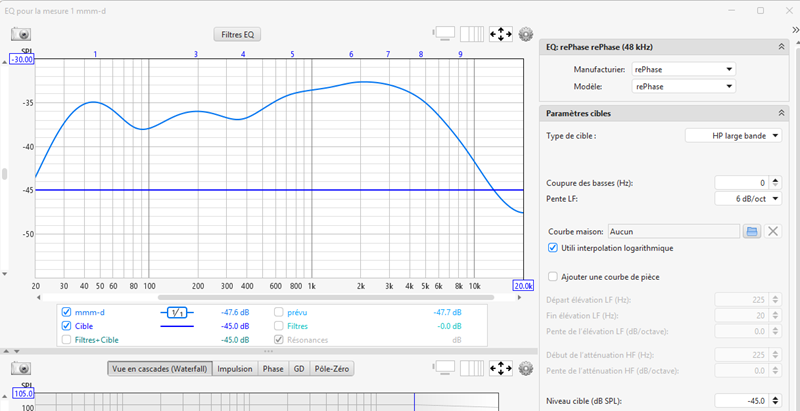This screenshot has width=800, height=411.
Task: Open the Modèle dropdown
Action: click(684, 86)
